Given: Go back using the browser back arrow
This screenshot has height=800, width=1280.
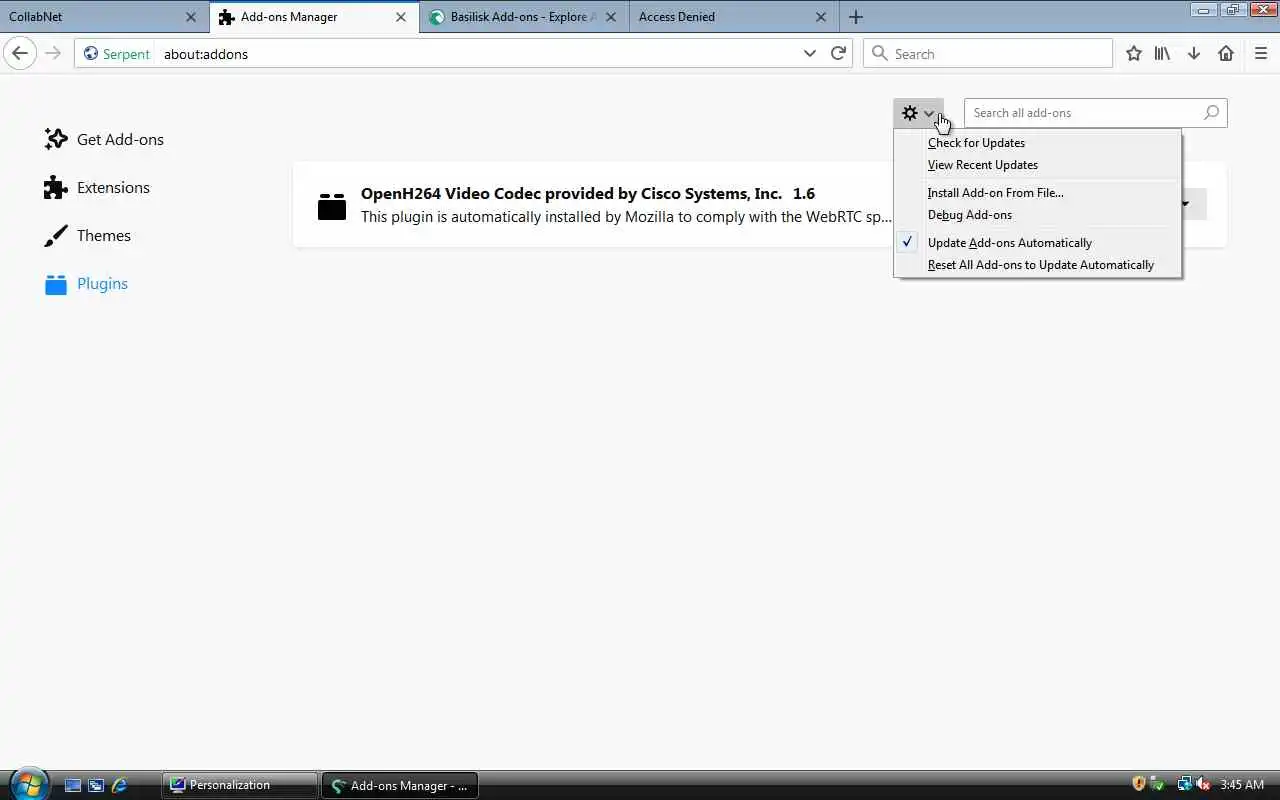Looking at the screenshot, I should [20, 53].
